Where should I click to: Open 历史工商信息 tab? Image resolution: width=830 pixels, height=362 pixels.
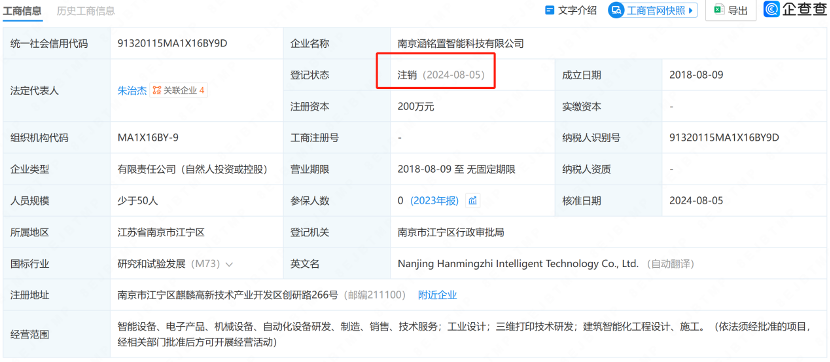click(x=86, y=11)
